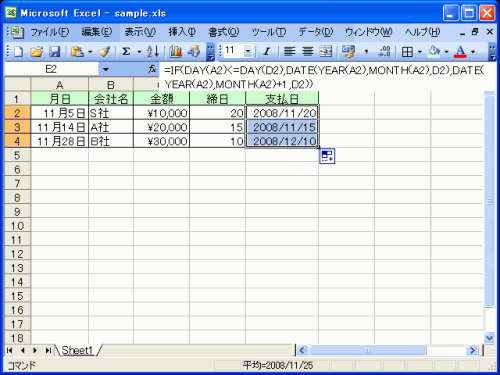This screenshot has height=375, width=500.
Task: Save the workbook with floppy icon
Action: (54, 51)
